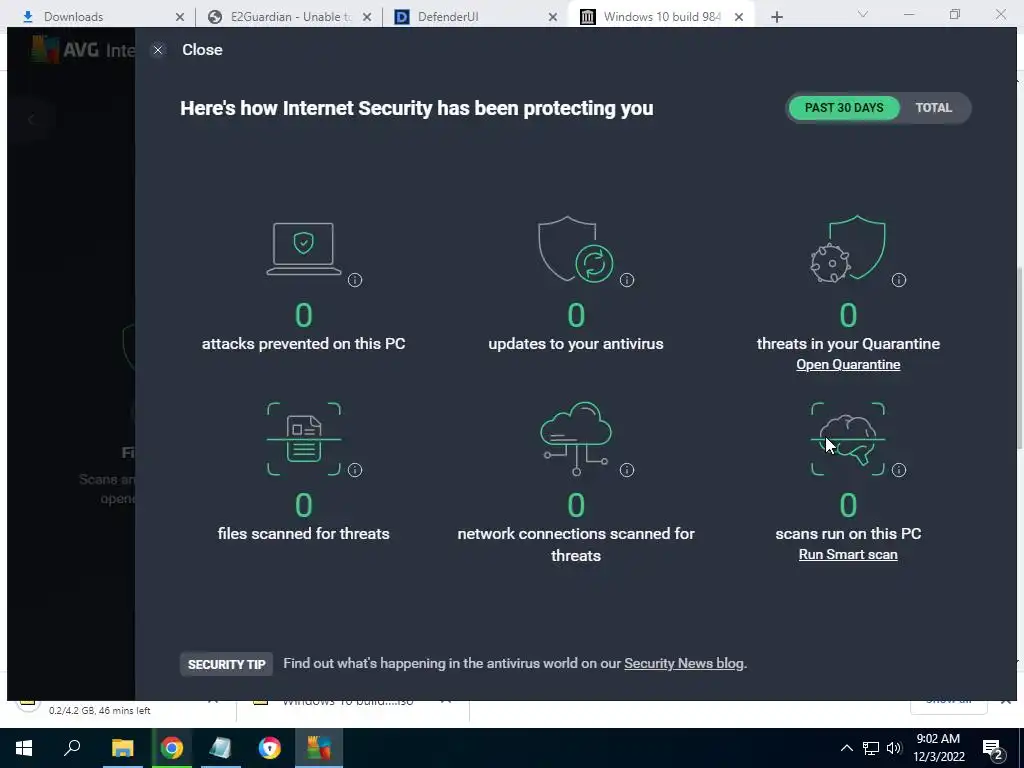Screen dimensions: 1024x768
Task: Click the files scanned document icon
Action: coord(304,439)
